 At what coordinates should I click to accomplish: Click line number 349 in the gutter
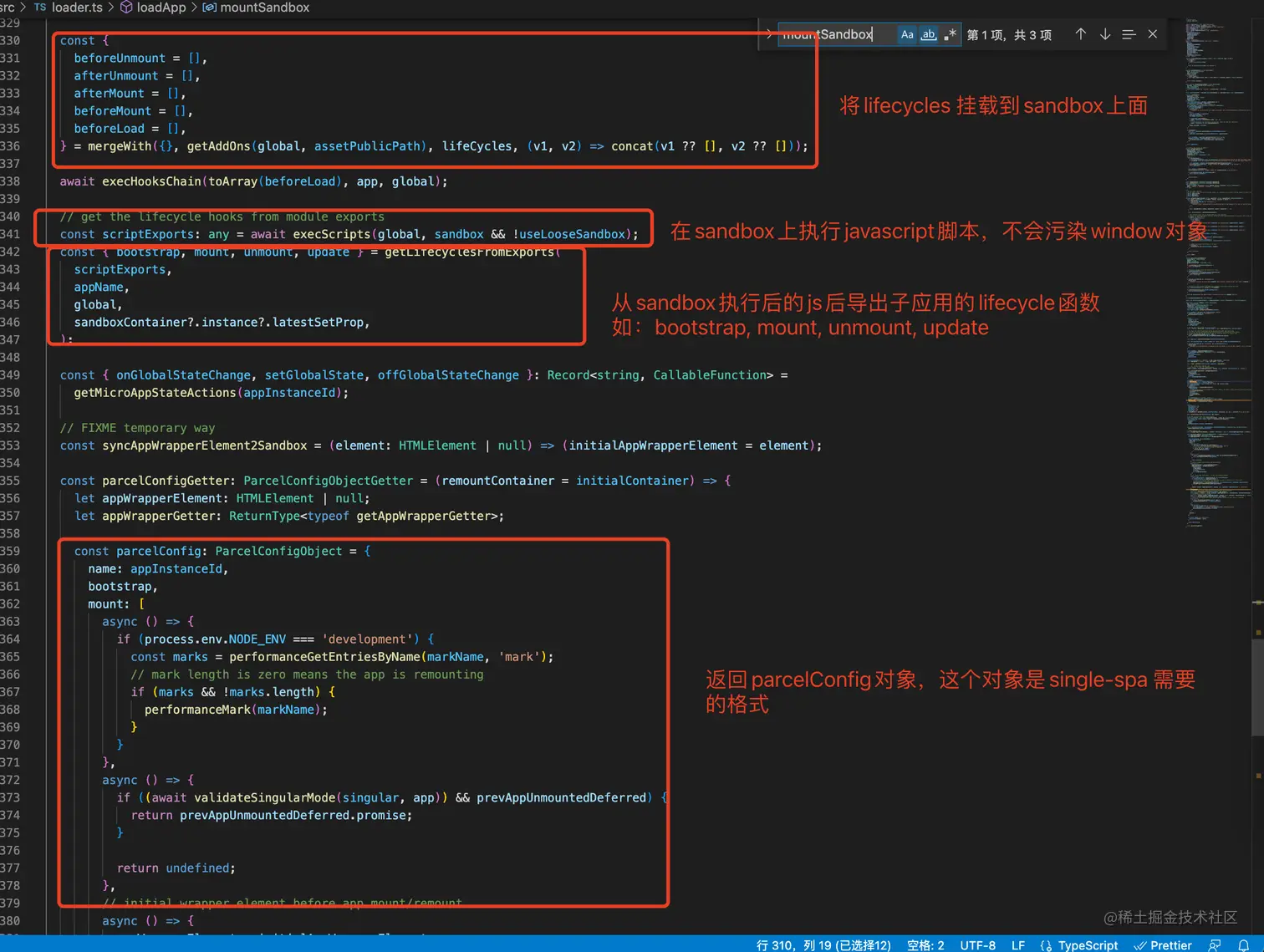click(x=11, y=375)
